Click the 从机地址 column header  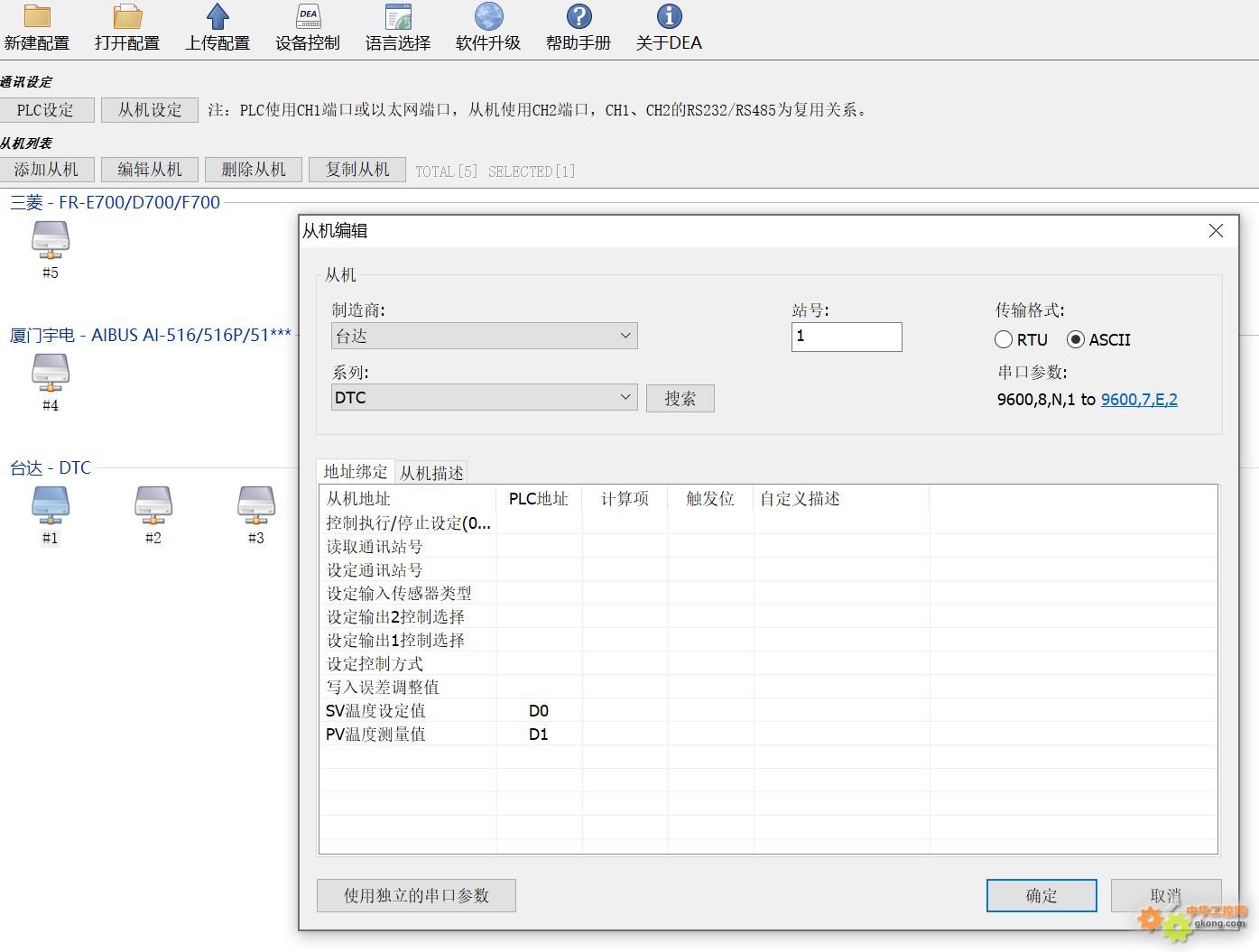[407, 498]
